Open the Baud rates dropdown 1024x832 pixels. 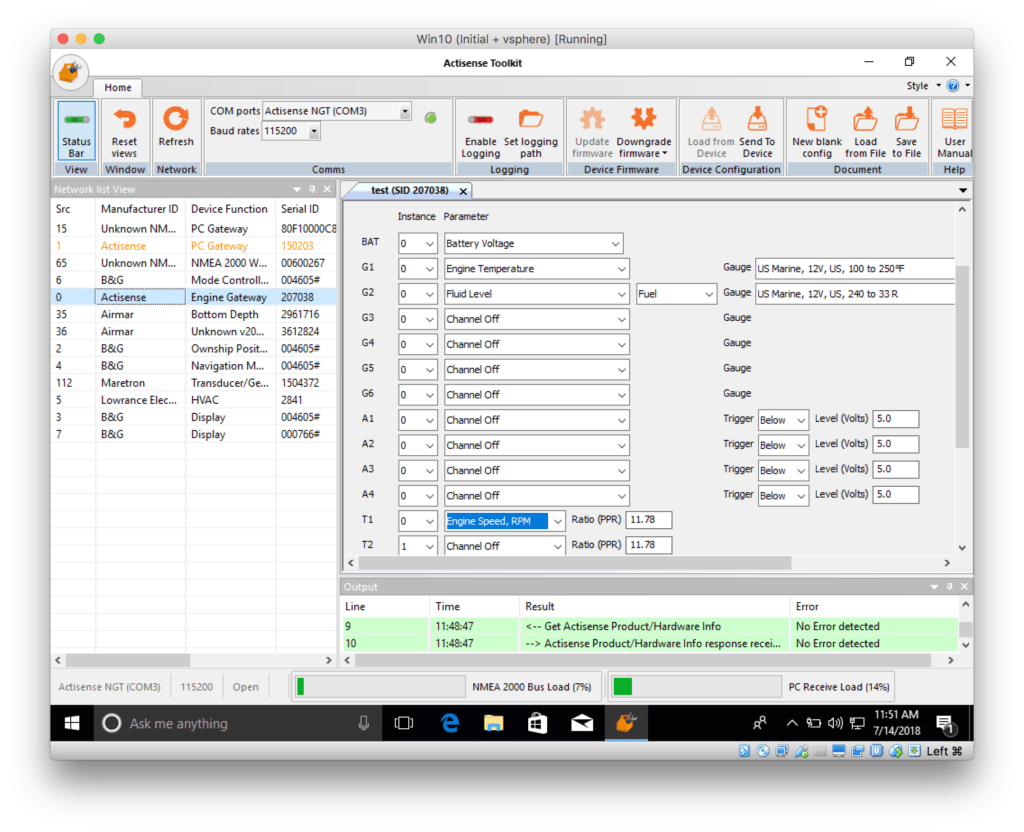tap(314, 131)
